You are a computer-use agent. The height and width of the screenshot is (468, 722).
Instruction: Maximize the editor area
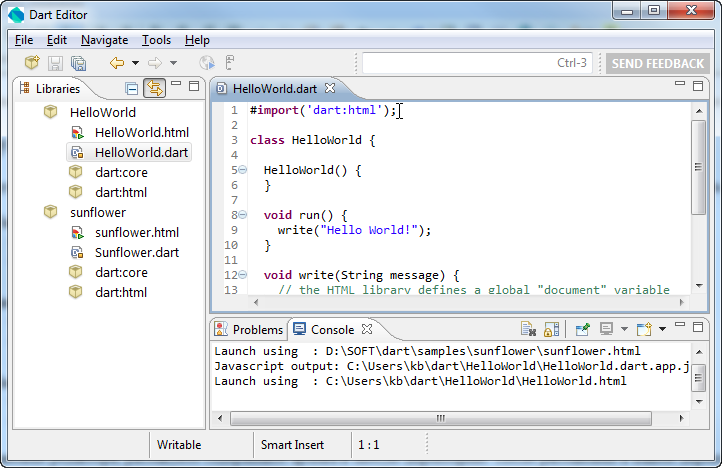pos(698,86)
